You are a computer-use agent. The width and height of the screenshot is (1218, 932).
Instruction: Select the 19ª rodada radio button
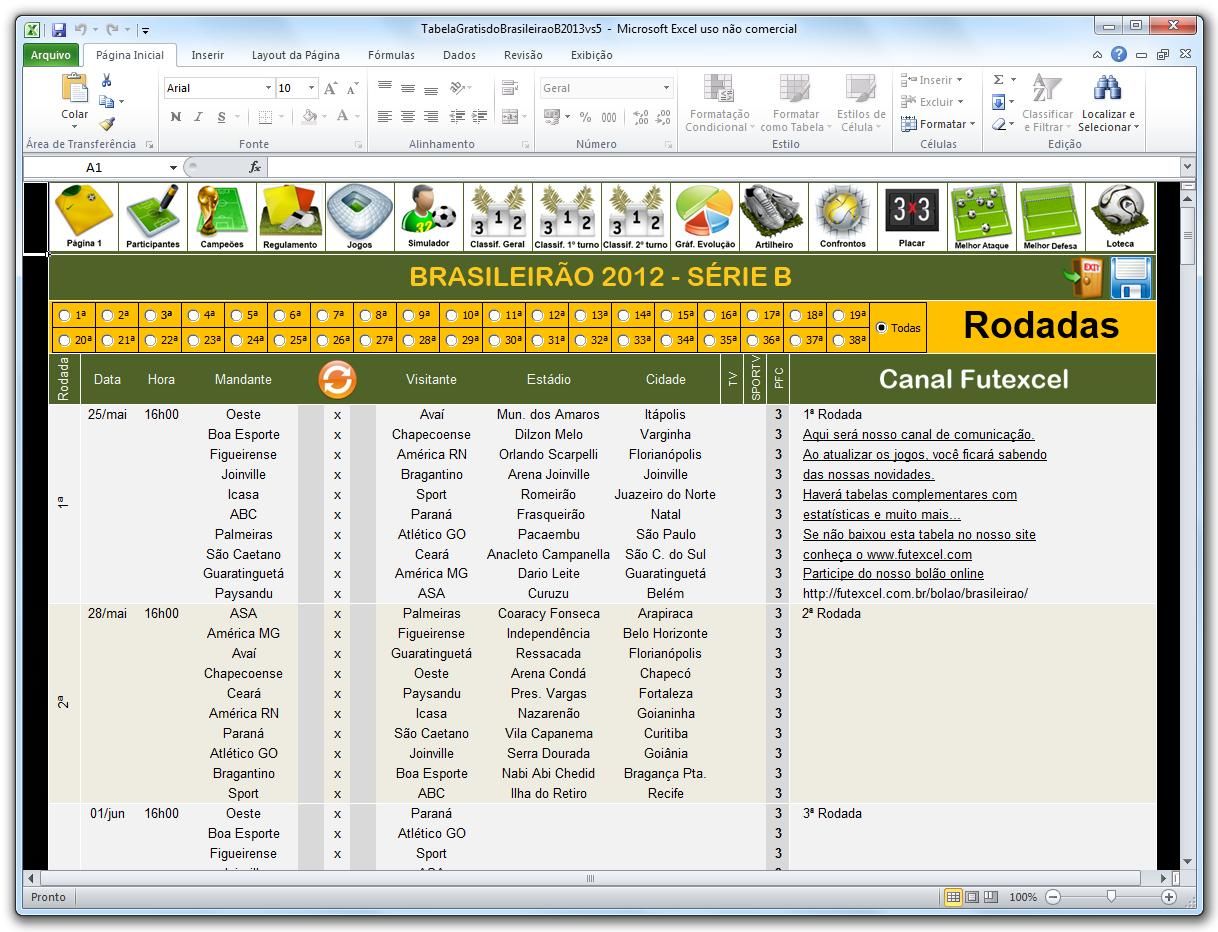838,315
